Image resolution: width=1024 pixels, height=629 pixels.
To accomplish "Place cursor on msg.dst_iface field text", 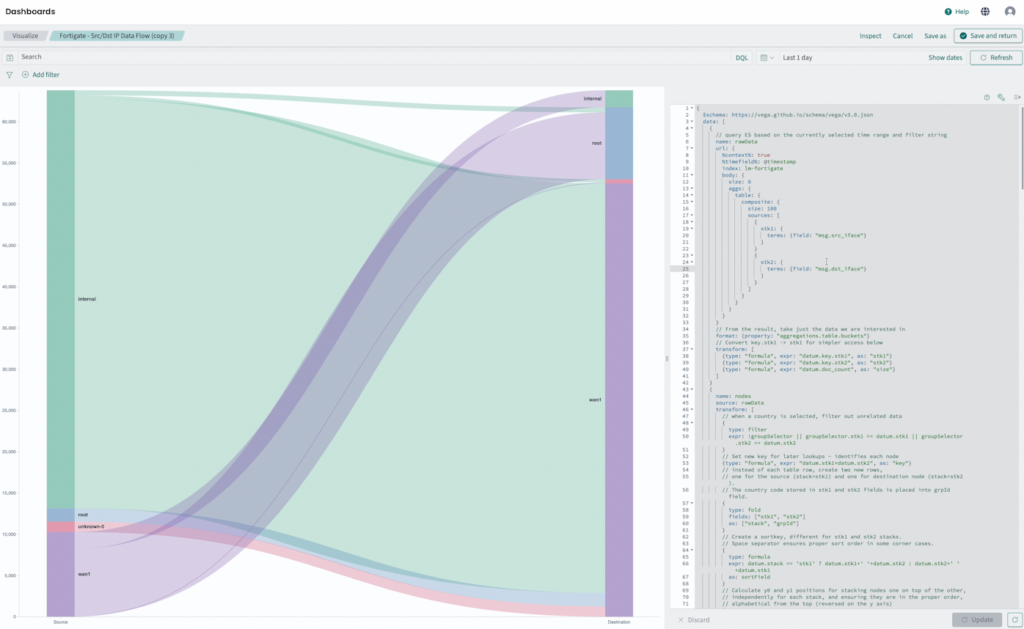I will pos(839,268).
